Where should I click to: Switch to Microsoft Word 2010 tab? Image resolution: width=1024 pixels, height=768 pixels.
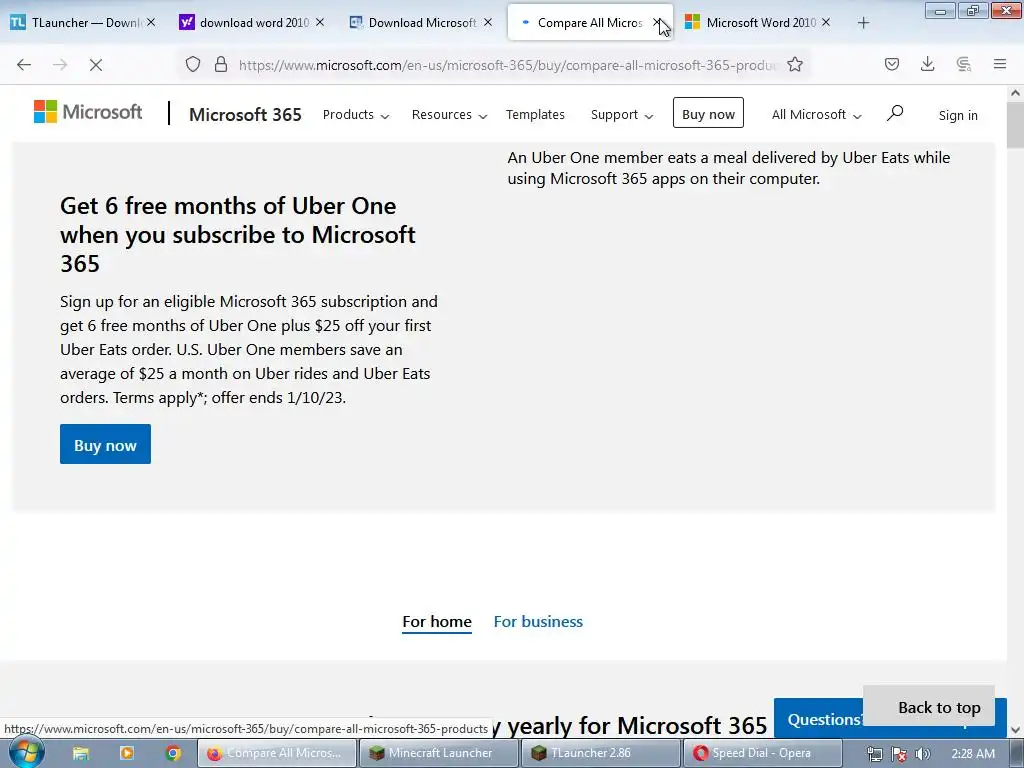click(760, 23)
